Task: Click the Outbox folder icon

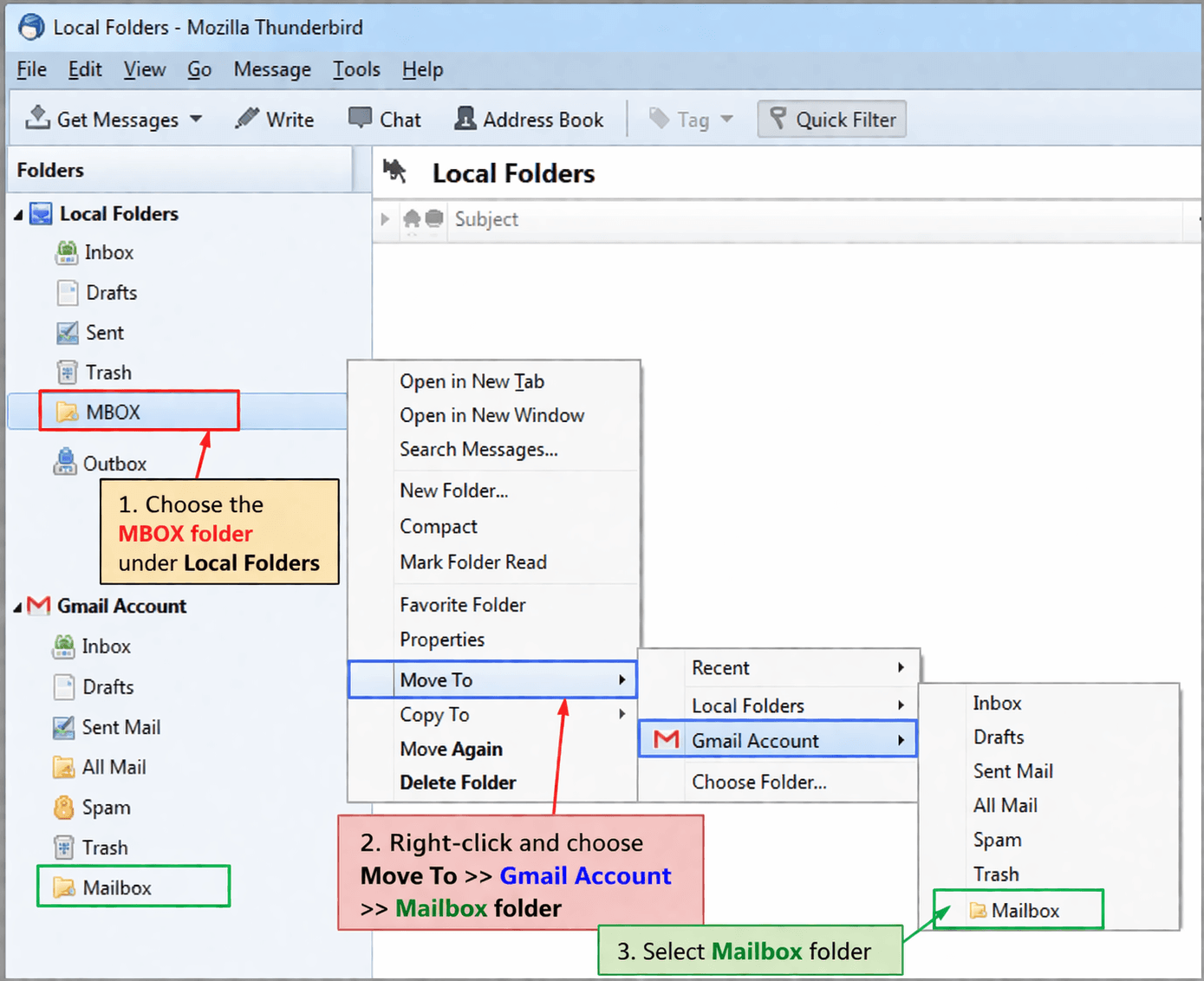Action: click(65, 463)
